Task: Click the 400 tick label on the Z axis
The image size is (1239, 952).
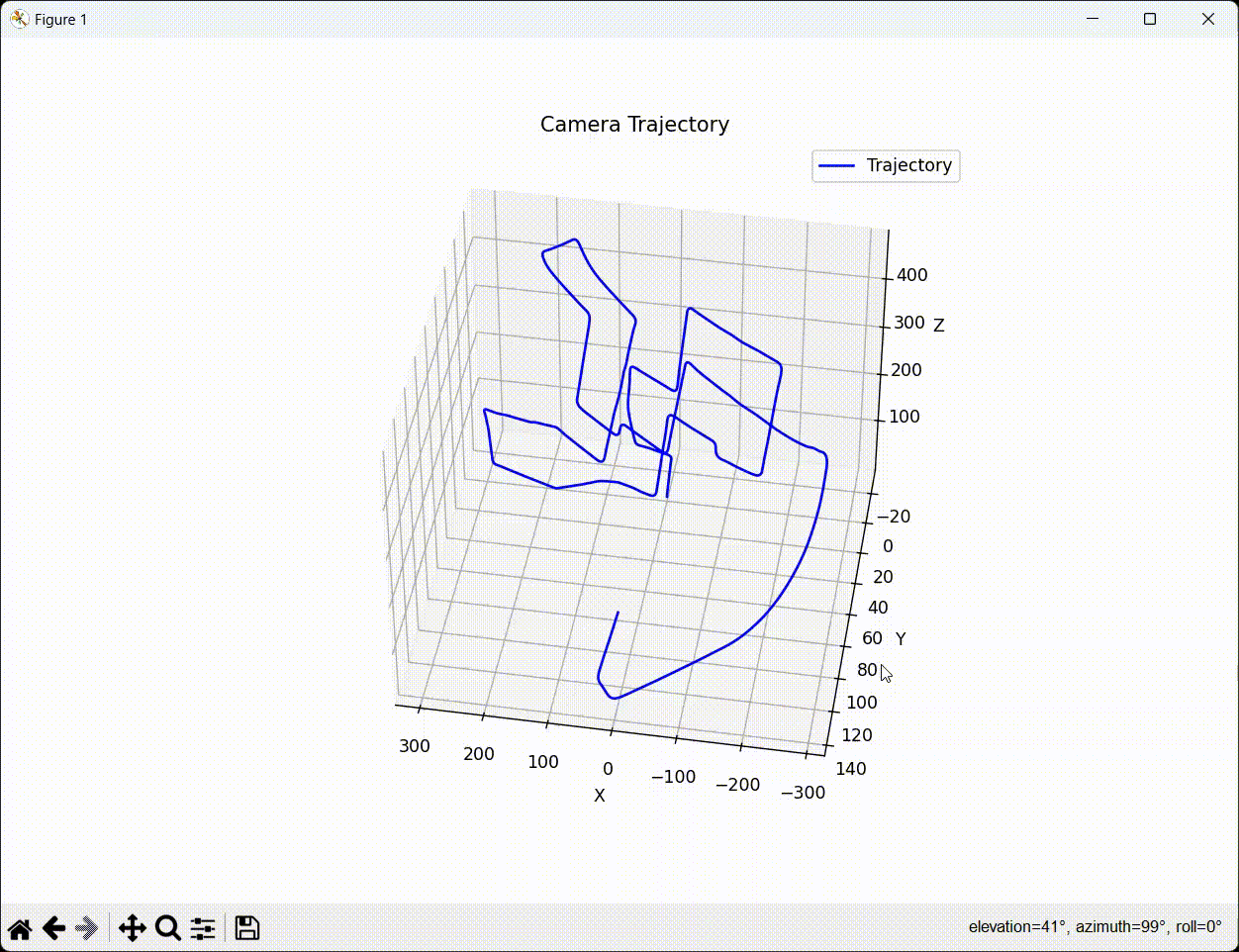Action: click(911, 275)
